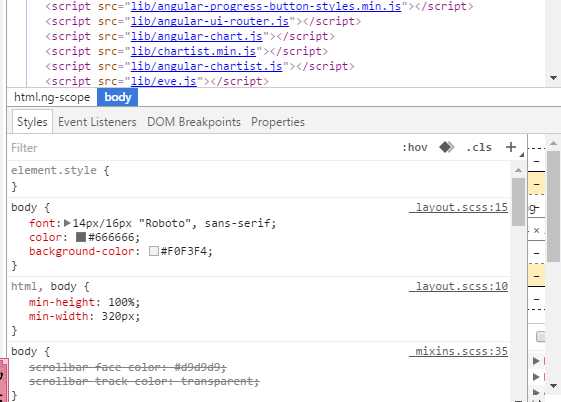This screenshot has height=402, width=561.
Task: Click the struck-through scrollbar-track-color property
Action: [144, 381]
